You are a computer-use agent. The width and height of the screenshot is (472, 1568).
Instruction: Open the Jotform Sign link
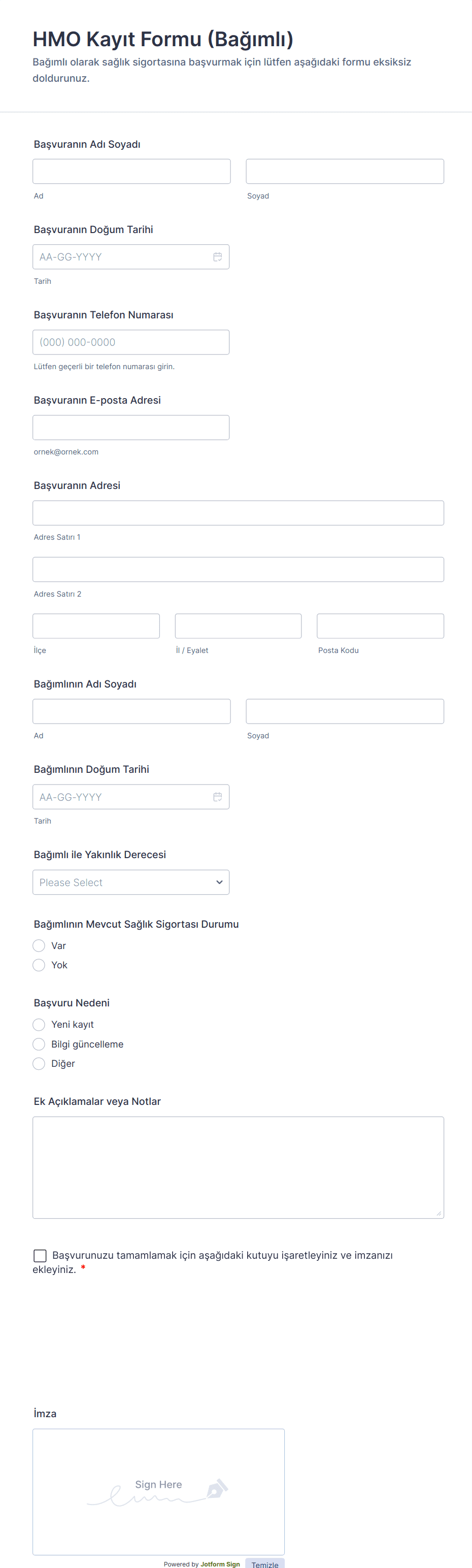click(220, 1564)
